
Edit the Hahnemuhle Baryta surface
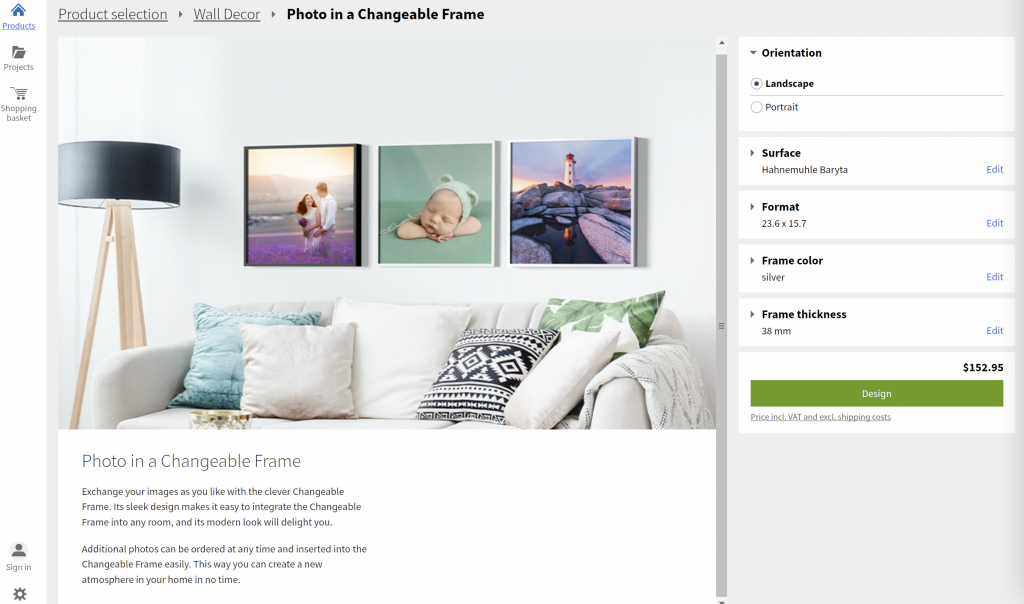[994, 170]
